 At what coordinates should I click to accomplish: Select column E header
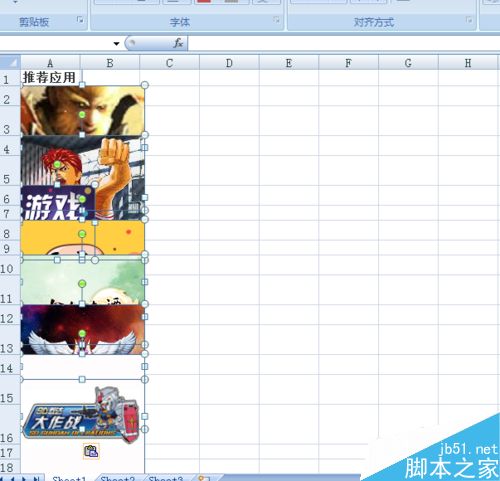coord(289,63)
